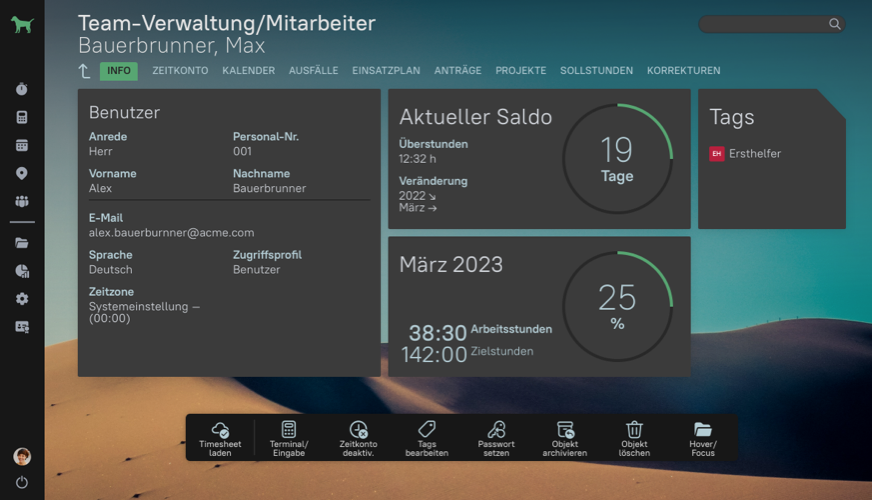This screenshot has height=500, width=872.
Task: Open the ID card sidebar icon
Action: click(x=22, y=326)
